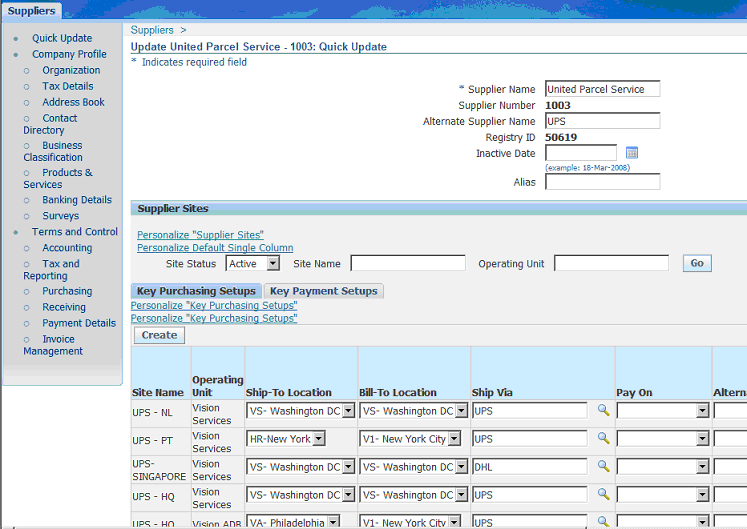Click the Suppliers breadcrumb link

pos(152,30)
